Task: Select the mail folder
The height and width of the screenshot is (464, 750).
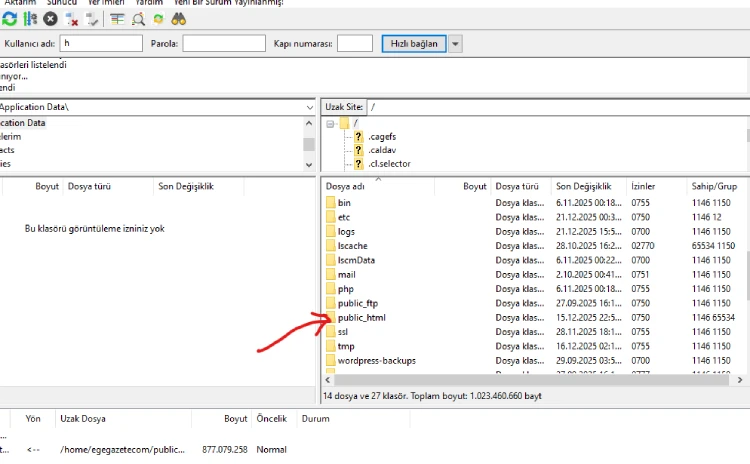Action: pos(346,275)
